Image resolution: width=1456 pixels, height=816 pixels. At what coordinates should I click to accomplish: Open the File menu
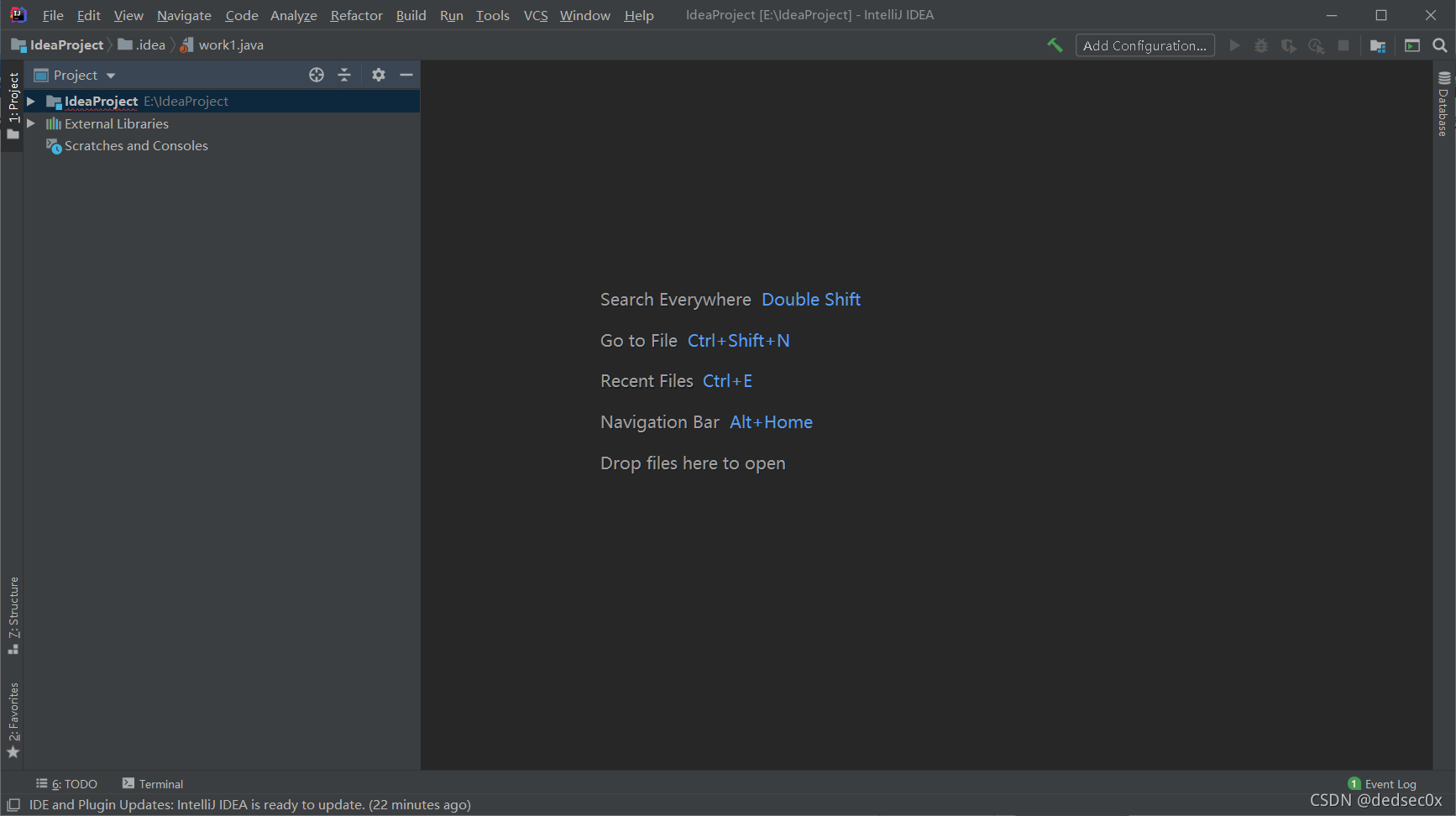click(x=53, y=15)
